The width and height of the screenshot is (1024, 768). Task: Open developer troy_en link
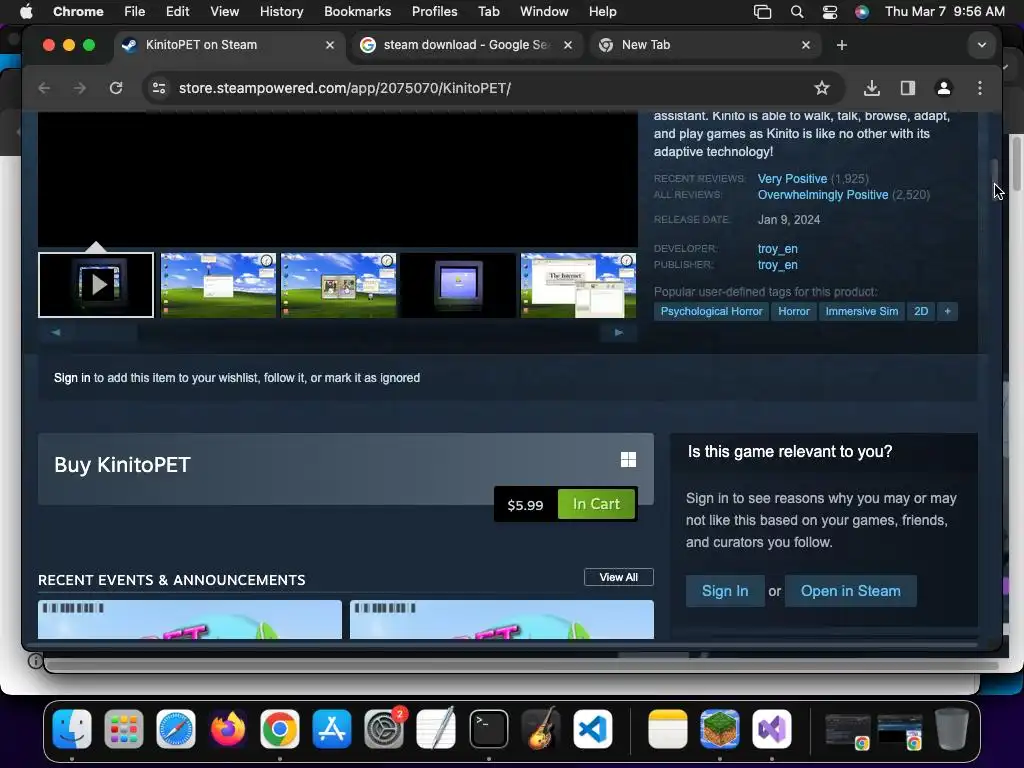(777, 249)
